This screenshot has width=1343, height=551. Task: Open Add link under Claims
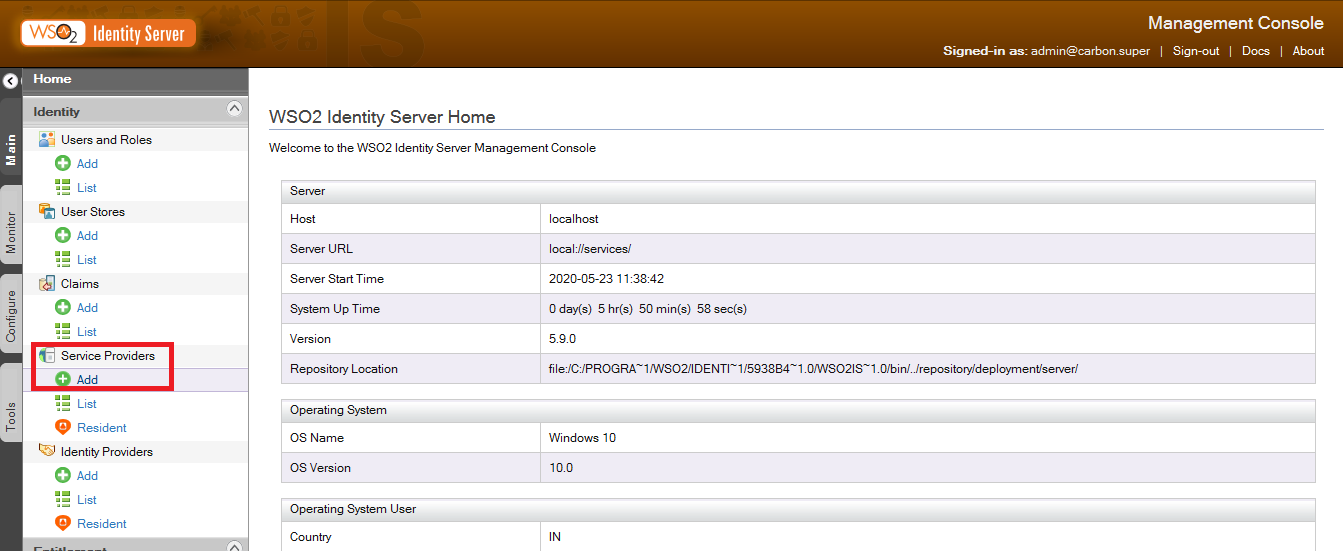point(87,308)
